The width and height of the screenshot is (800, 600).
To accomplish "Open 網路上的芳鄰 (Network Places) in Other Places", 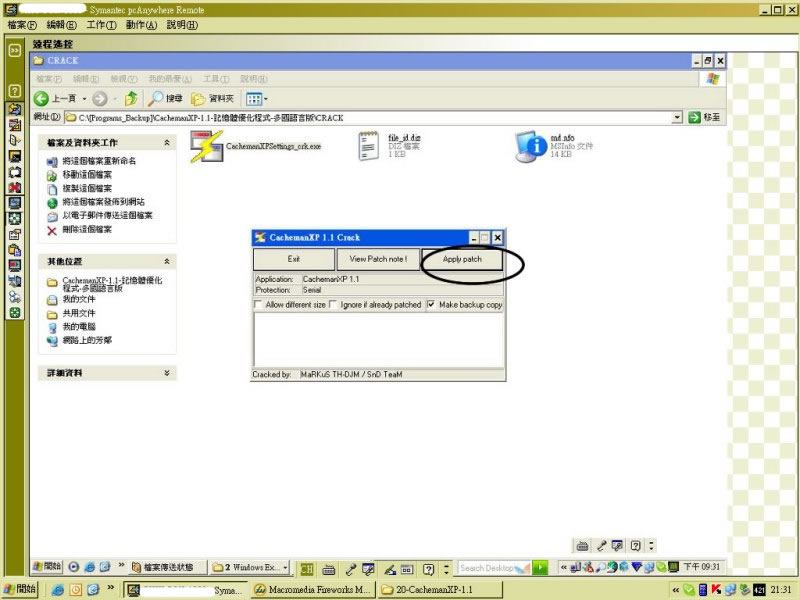I will tap(87, 340).
